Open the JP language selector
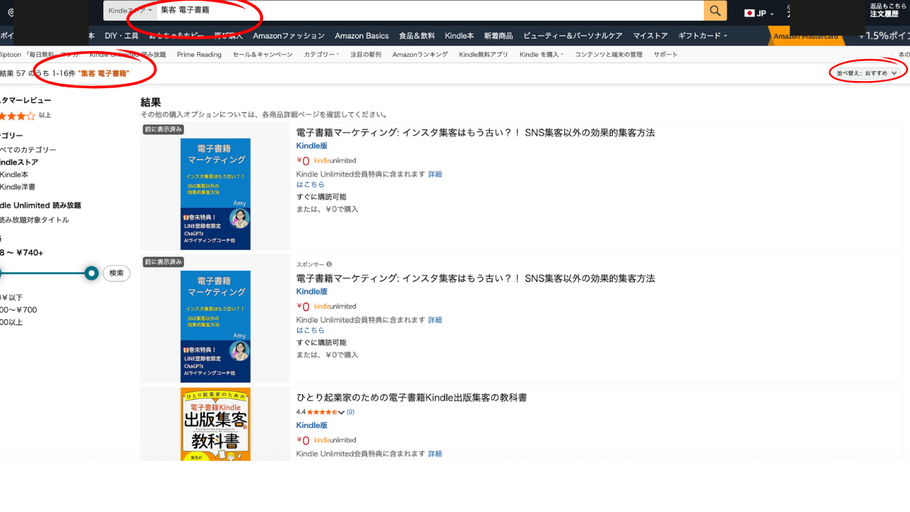This screenshot has width=910, height=512. pyautogui.click(x=759, y=13)
